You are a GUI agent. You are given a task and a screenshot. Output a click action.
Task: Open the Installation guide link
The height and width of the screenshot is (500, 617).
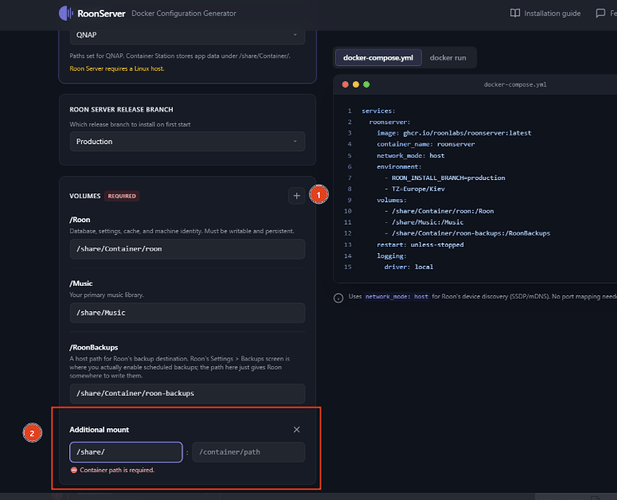pos(545,13)
